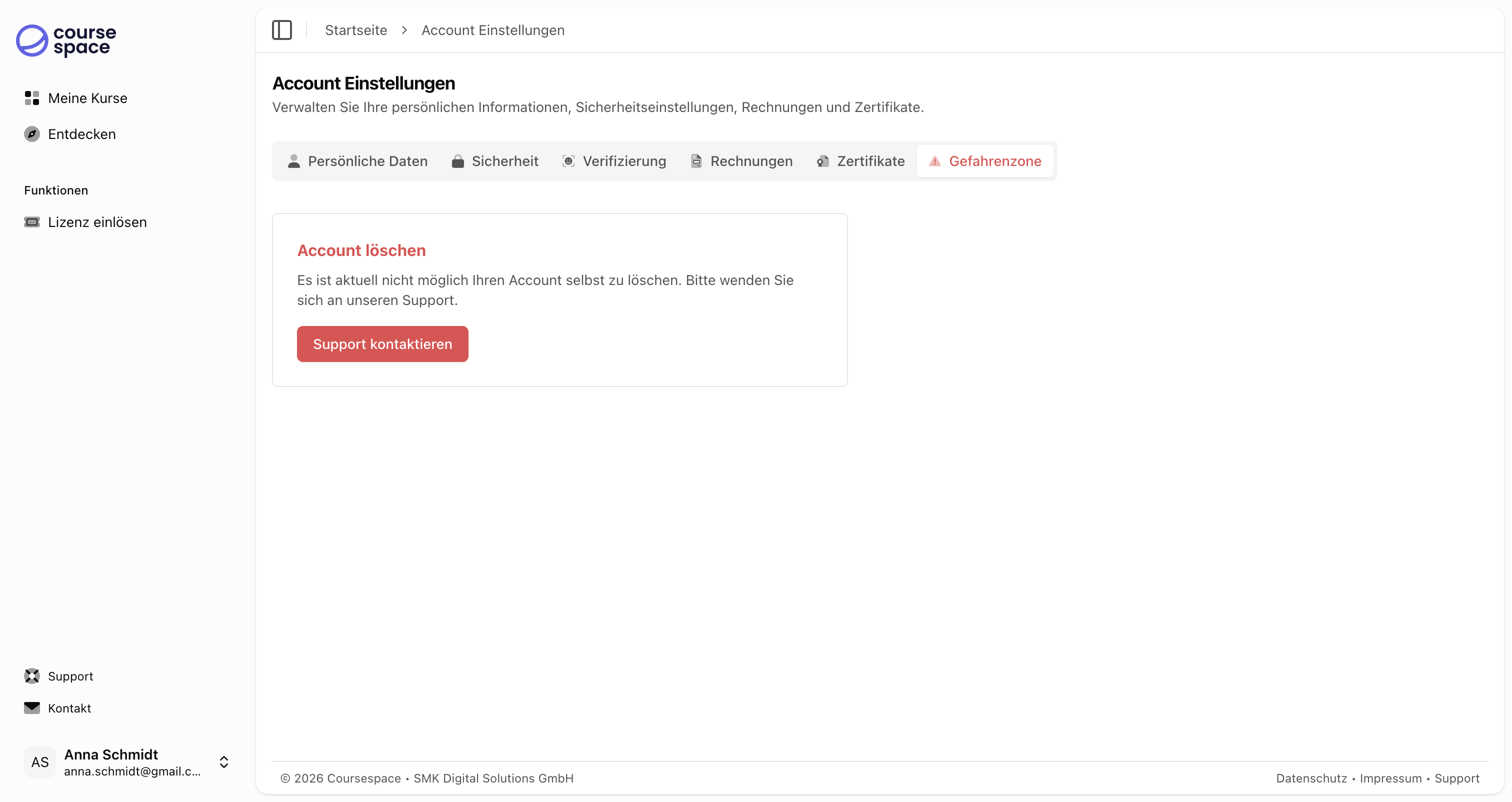Open Meine Kurse grid icon

(31, 98)
